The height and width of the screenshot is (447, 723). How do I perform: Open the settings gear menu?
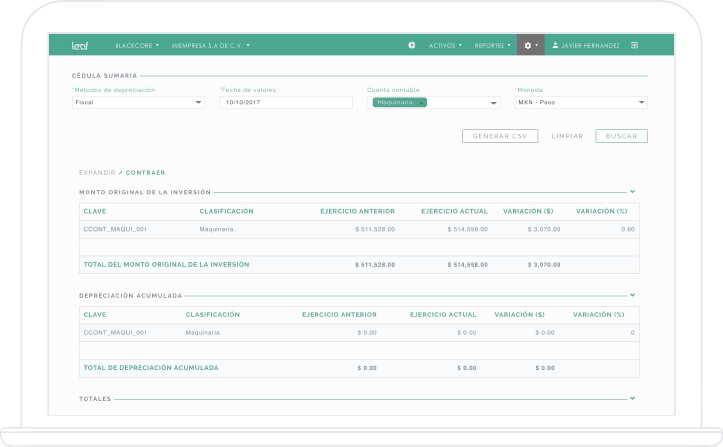530,45
